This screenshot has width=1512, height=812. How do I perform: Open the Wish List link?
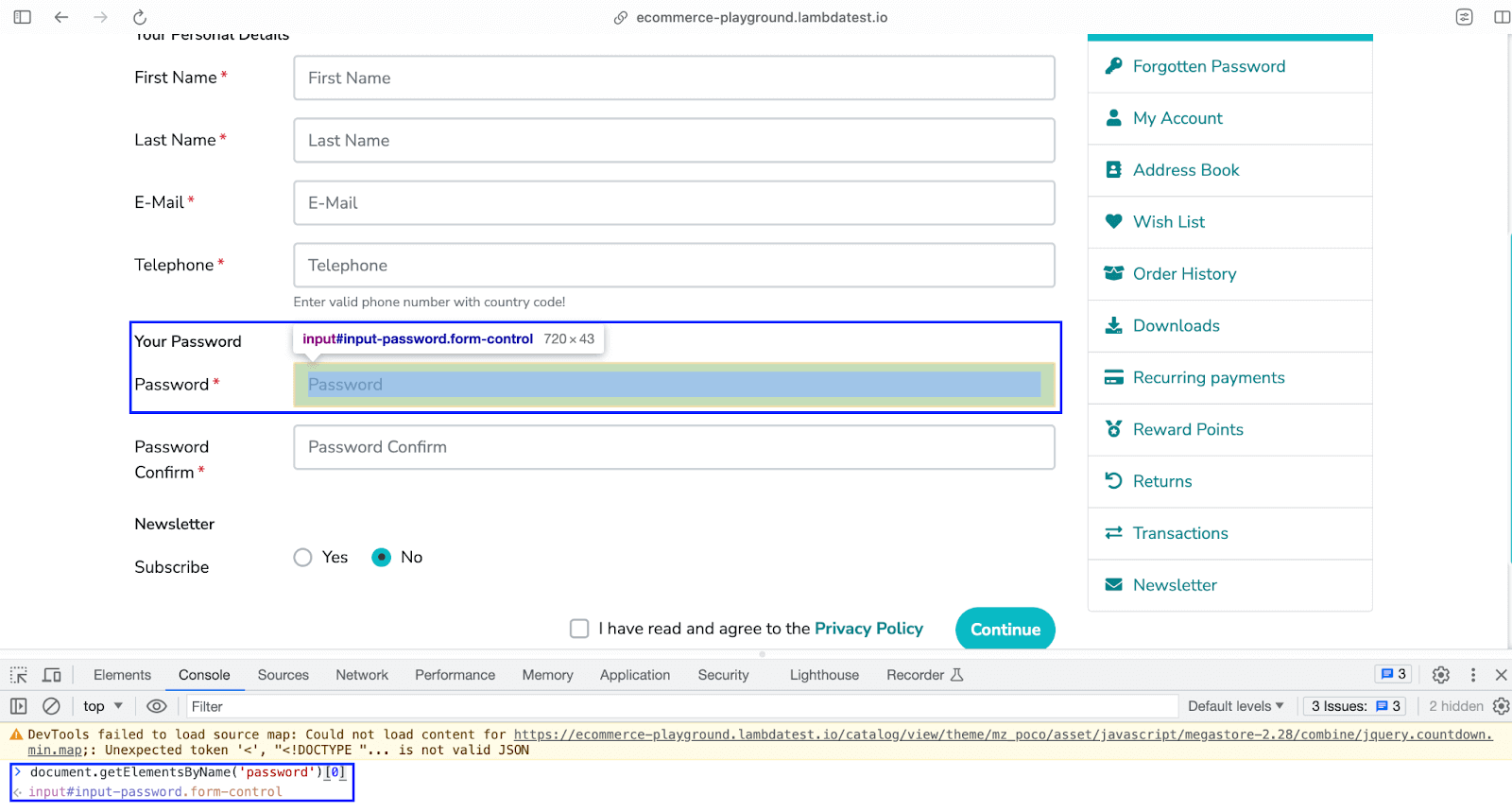[1169, 221]
